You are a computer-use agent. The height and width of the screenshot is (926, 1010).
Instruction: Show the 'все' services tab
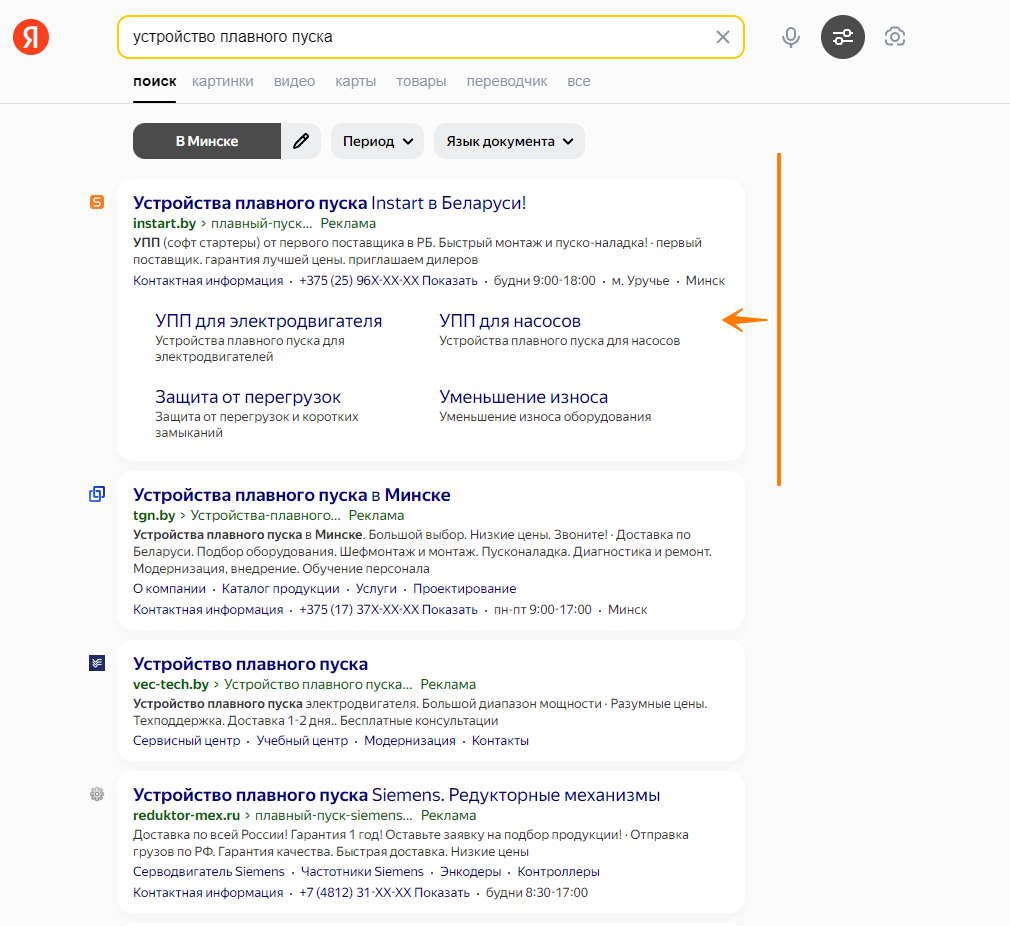[x=578, y=81]
